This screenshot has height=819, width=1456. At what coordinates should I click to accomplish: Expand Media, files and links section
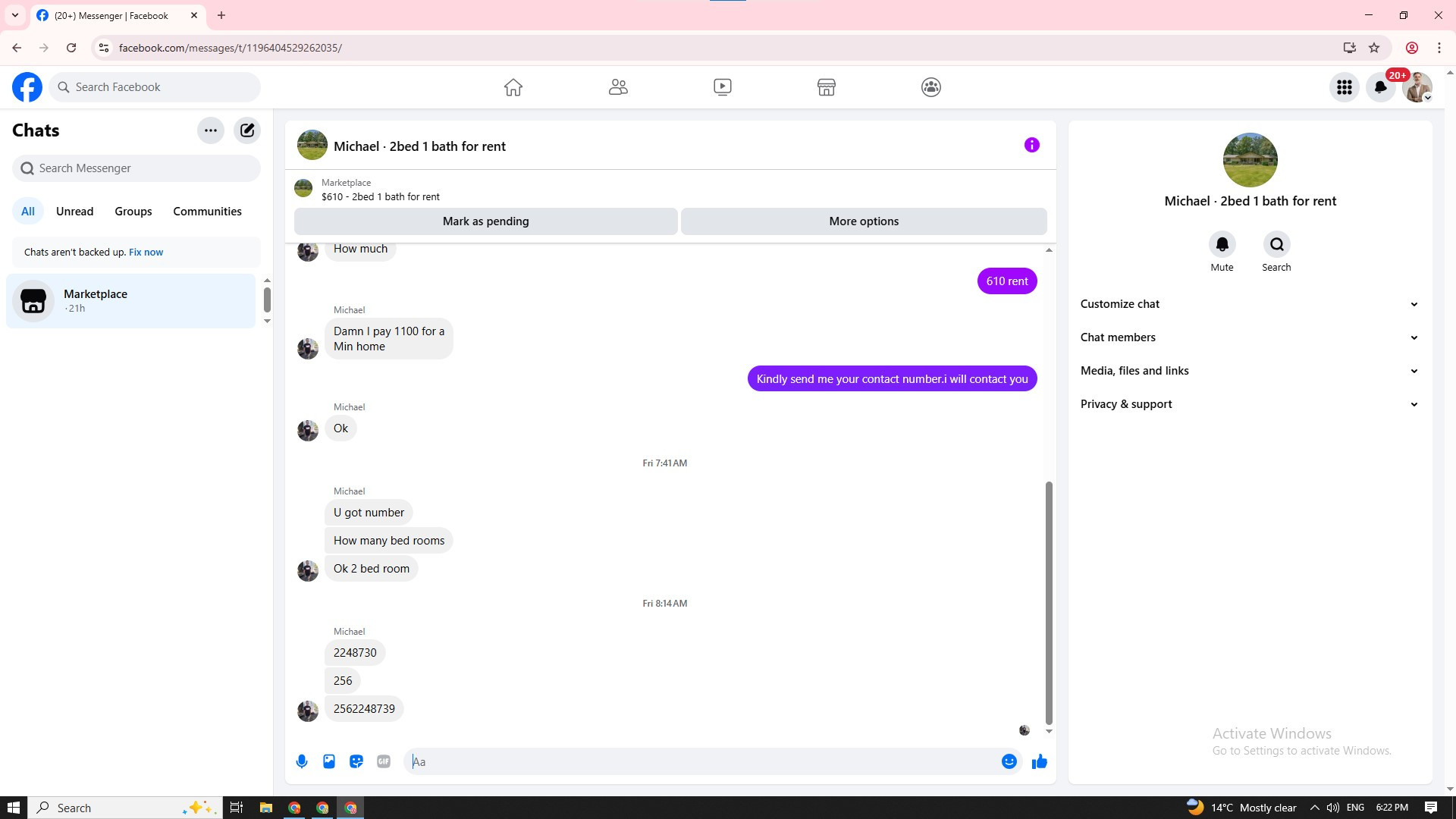click(1249, 371)
